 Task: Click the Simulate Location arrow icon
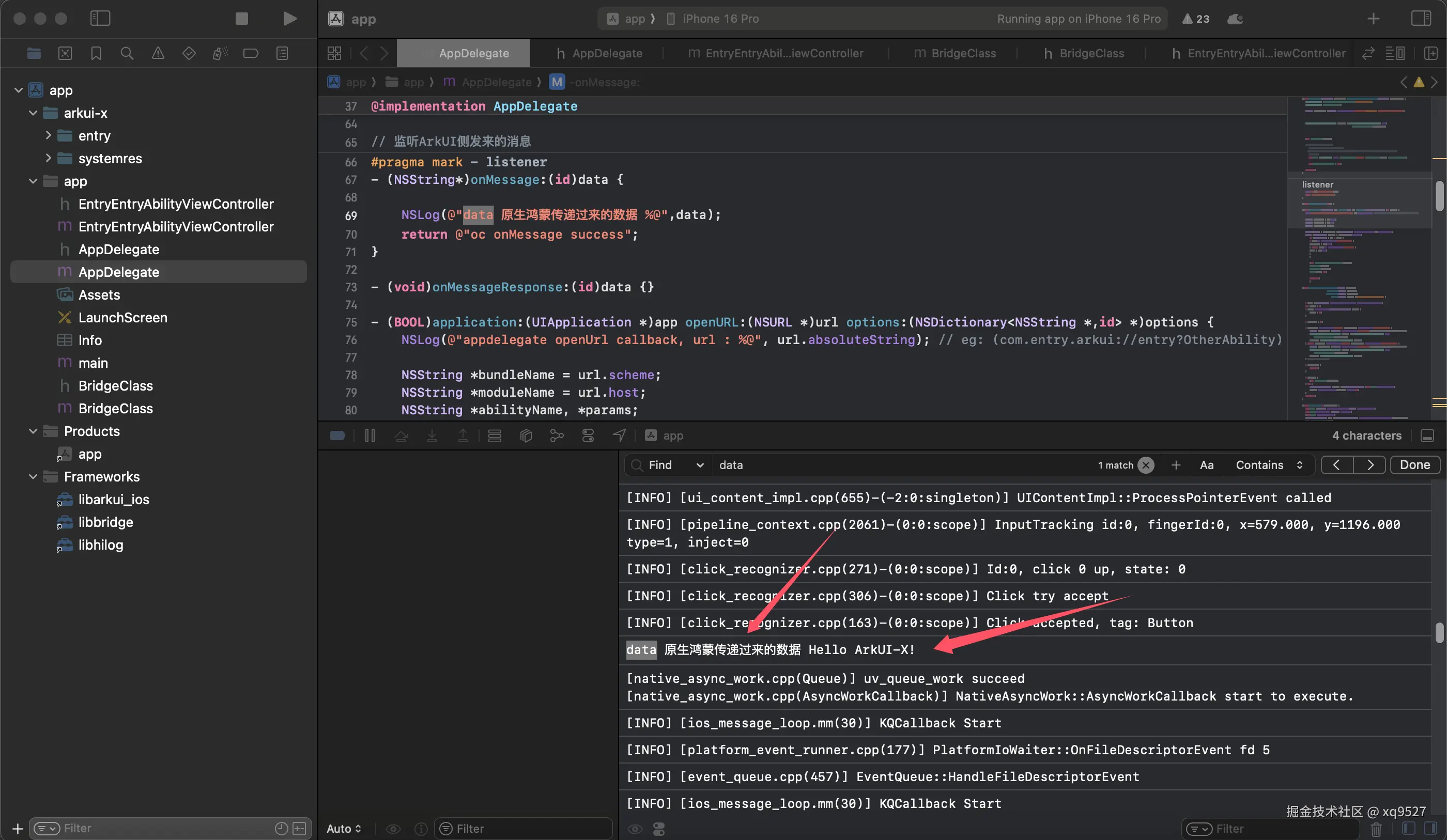pyautogui.click(x=619, y=436)
